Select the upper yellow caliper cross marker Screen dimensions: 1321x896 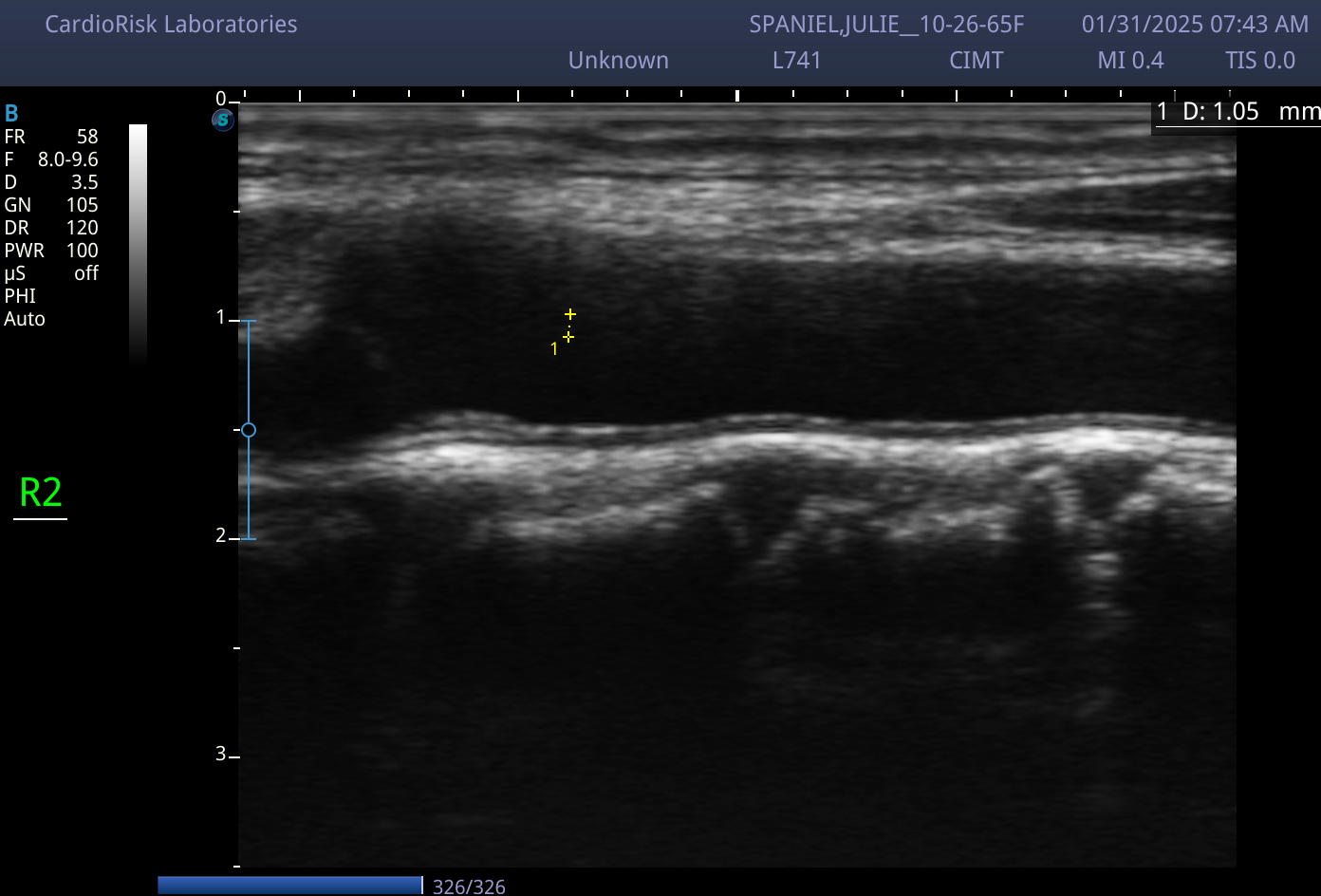coord(570,314)
